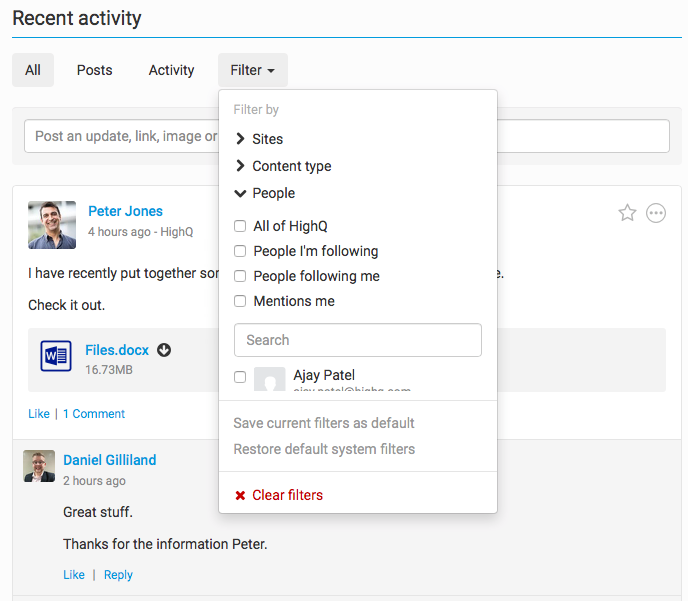Image resolution: width=688 pixels, height=601 pixels.
Task: Click the Word document file icon
Action: click(56, 356)
